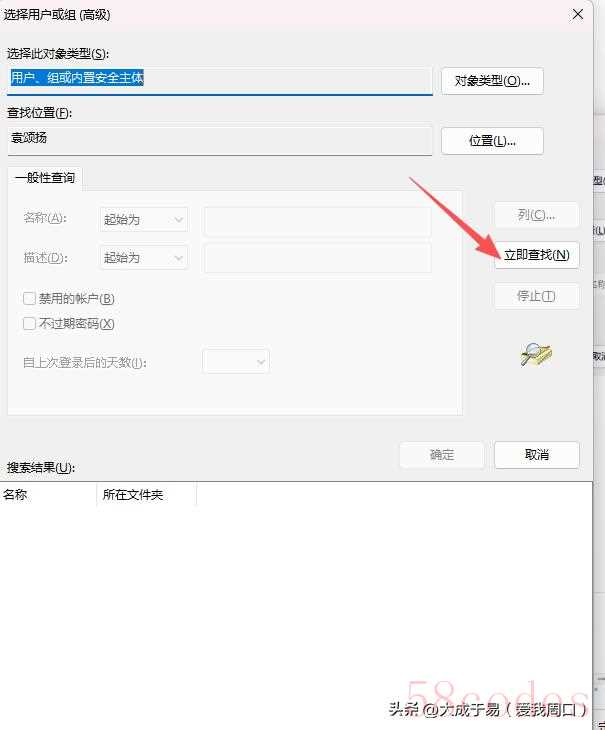This screenshot has height=730, width=605.
Task: Click the object type field text
Action: tap(77, 77)
